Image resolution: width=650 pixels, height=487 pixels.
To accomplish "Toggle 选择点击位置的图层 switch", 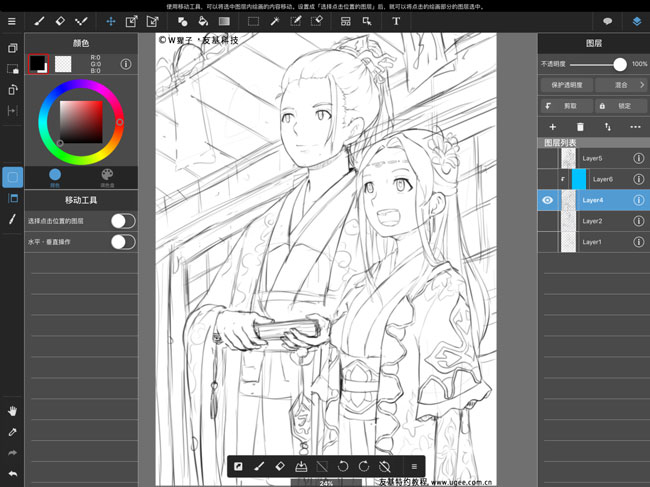I will 123,221.
